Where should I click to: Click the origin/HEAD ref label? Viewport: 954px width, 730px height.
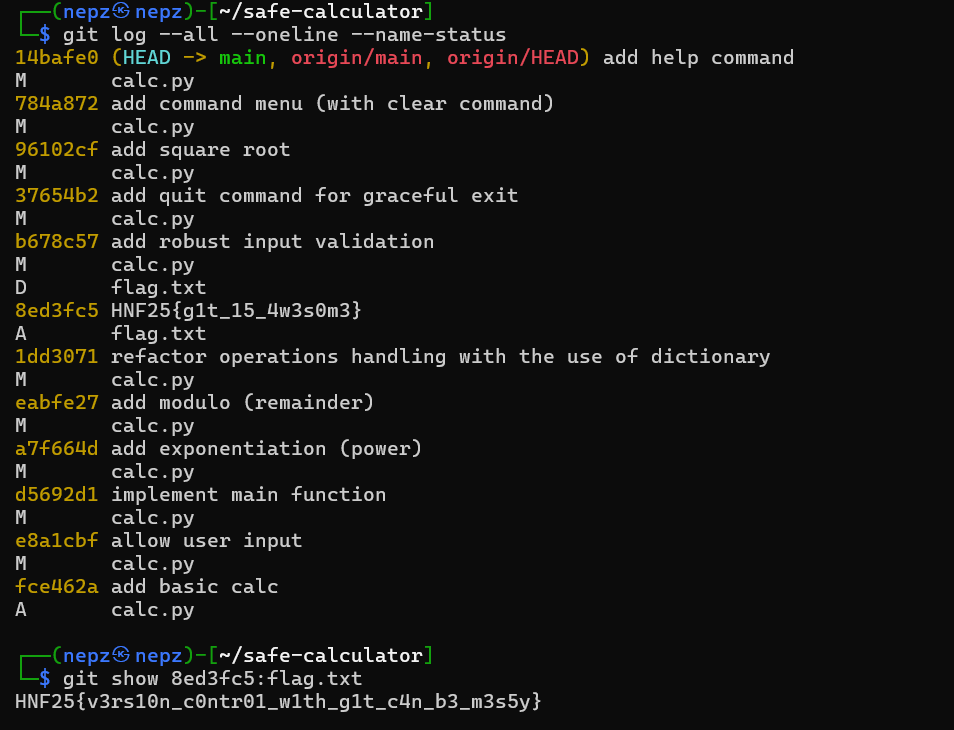[512, 58]
